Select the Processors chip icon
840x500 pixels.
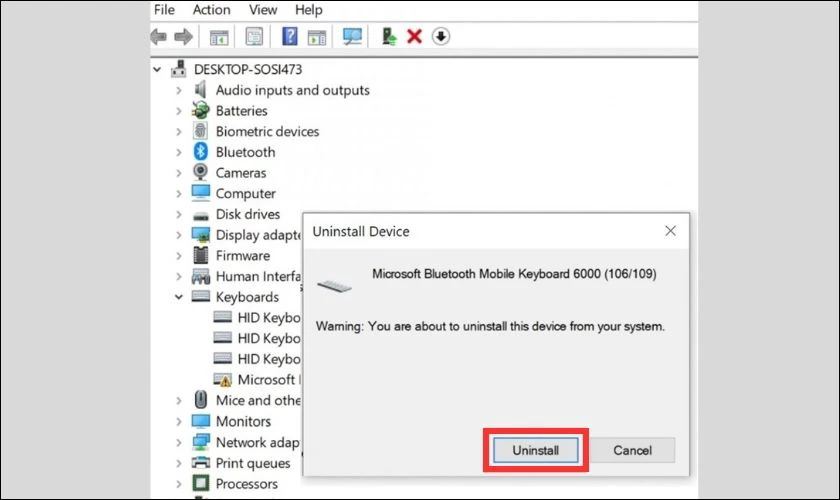(201, 483)
